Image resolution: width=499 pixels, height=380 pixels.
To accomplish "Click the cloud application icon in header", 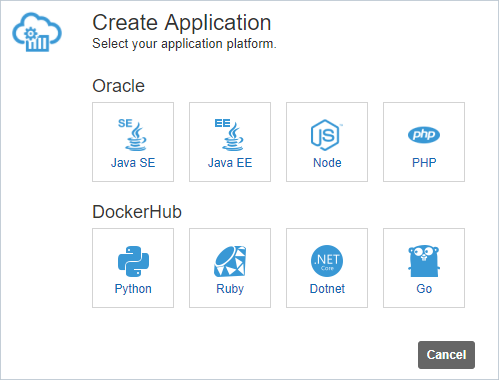I will click(x=37, y=32).
